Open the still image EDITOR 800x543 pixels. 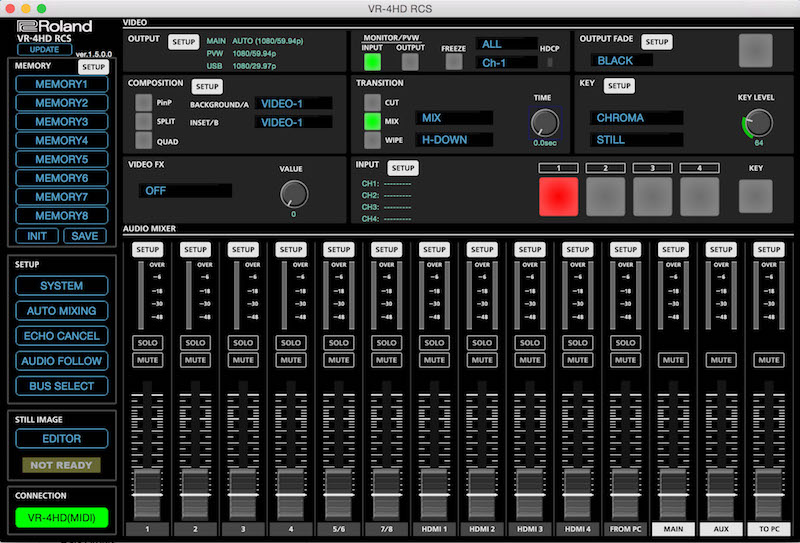tap(62, 439)
